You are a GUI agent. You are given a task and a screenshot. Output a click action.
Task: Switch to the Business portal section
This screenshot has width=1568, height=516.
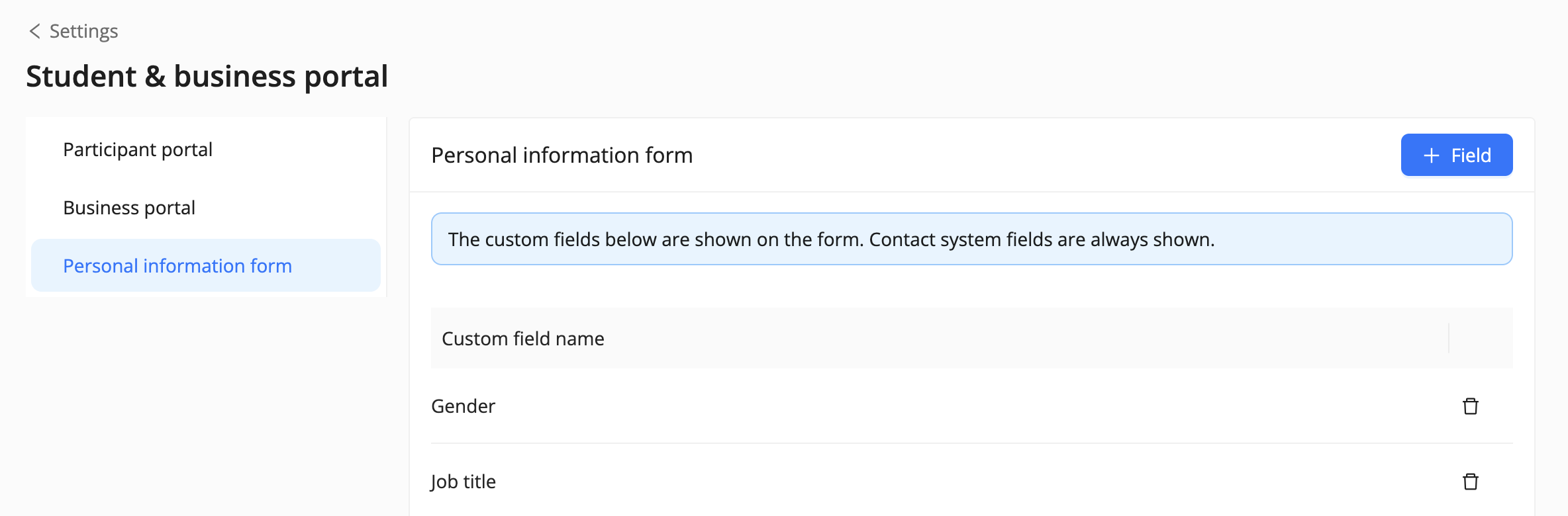click(x=129, y=208)
